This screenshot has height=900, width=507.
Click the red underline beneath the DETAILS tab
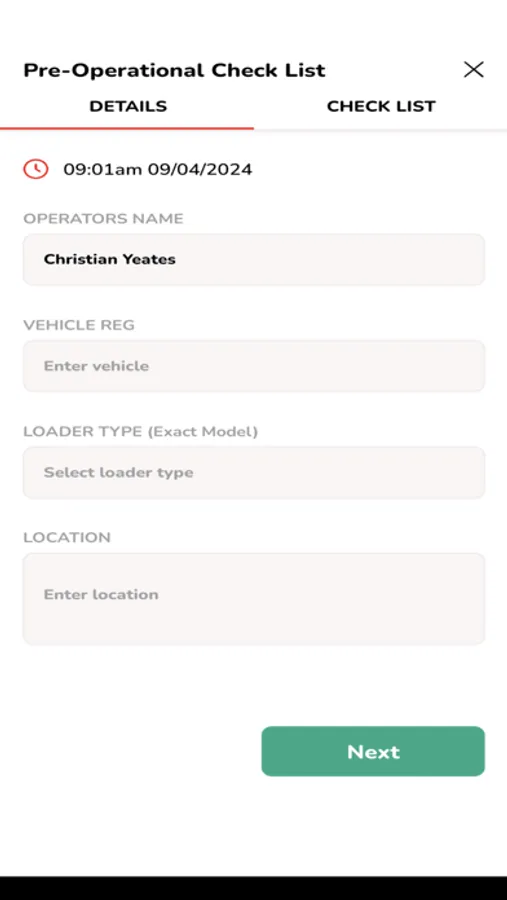click(x=127, y=129)
